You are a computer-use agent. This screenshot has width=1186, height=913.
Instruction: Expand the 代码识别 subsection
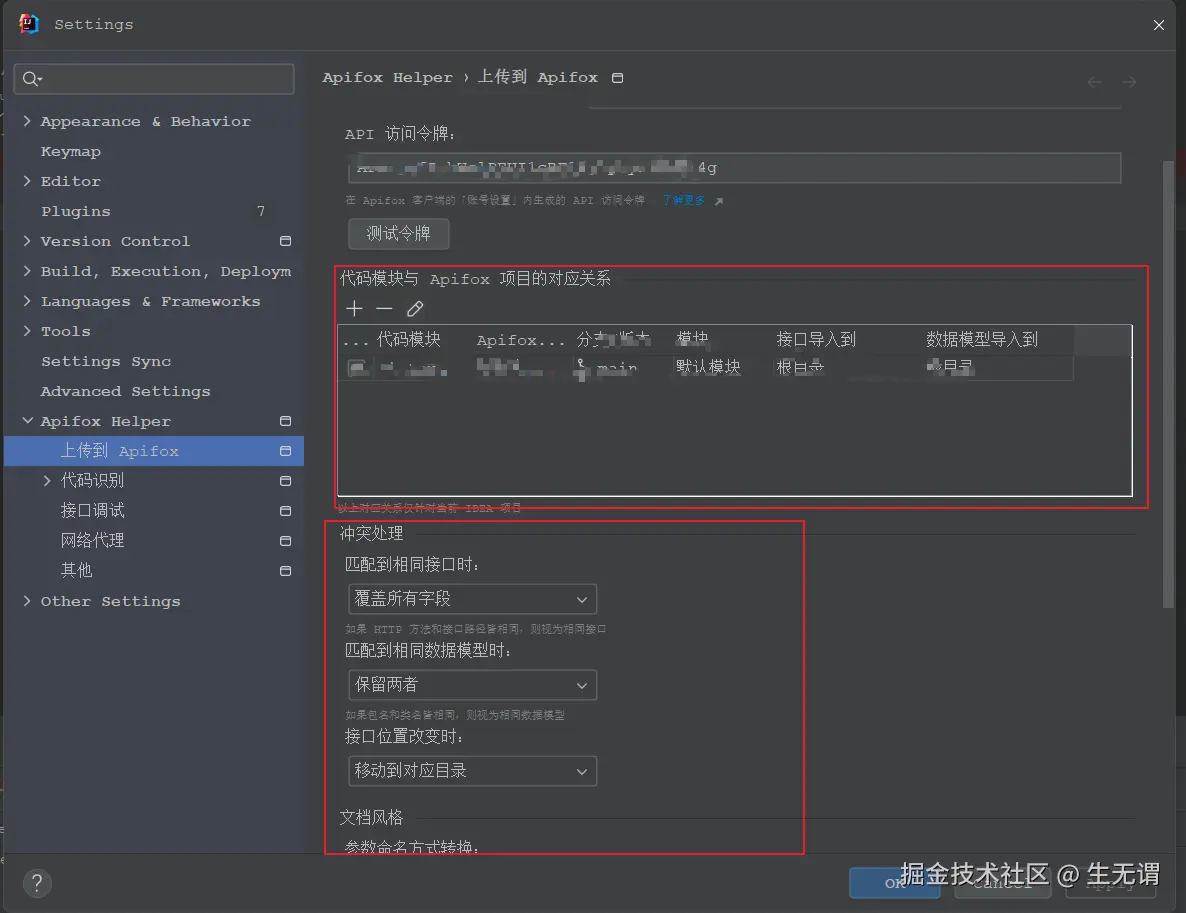[x=48, y=481]
